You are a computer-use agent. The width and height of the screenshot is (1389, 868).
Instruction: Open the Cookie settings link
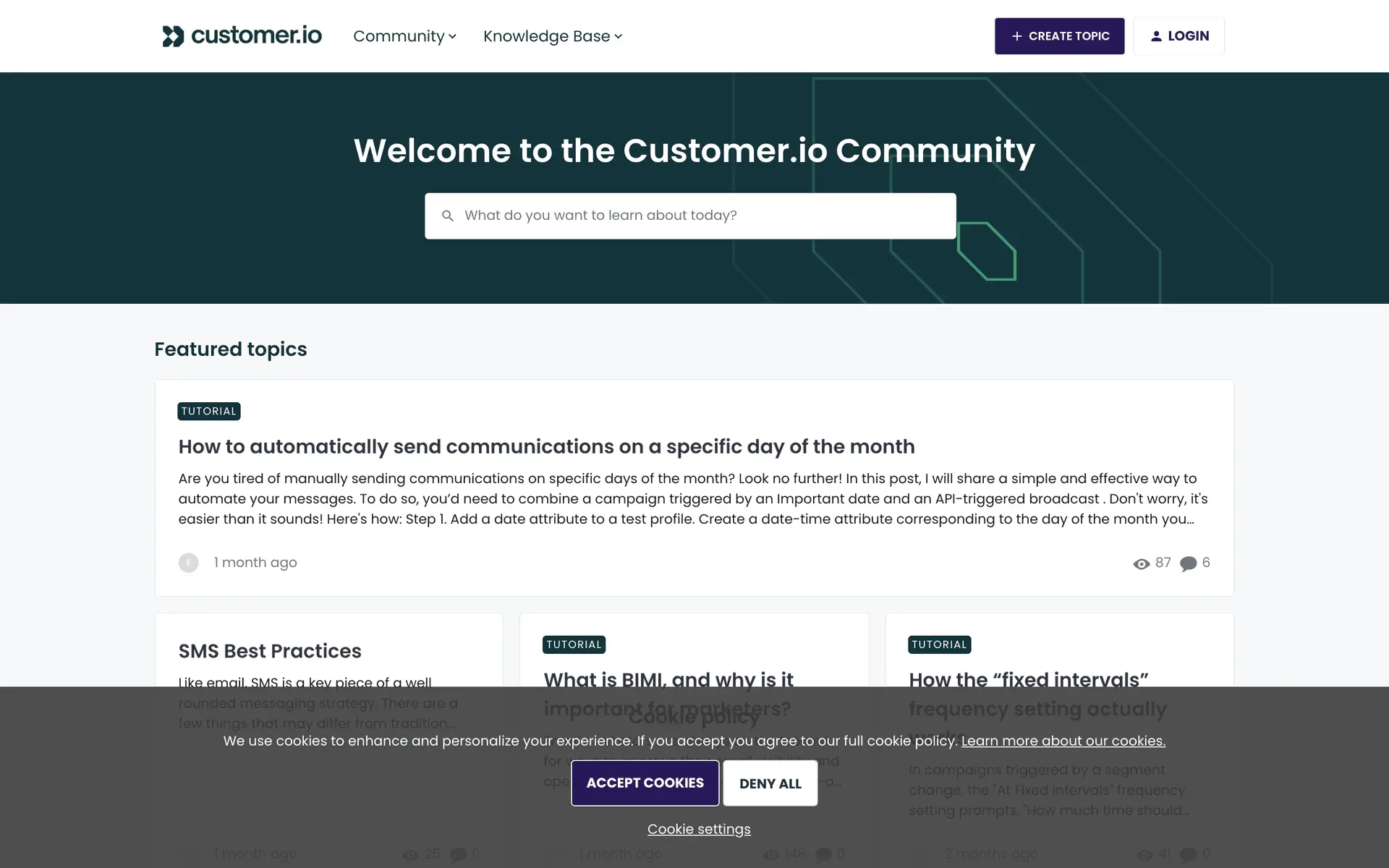pyautogui.click(x=699, y=829)
